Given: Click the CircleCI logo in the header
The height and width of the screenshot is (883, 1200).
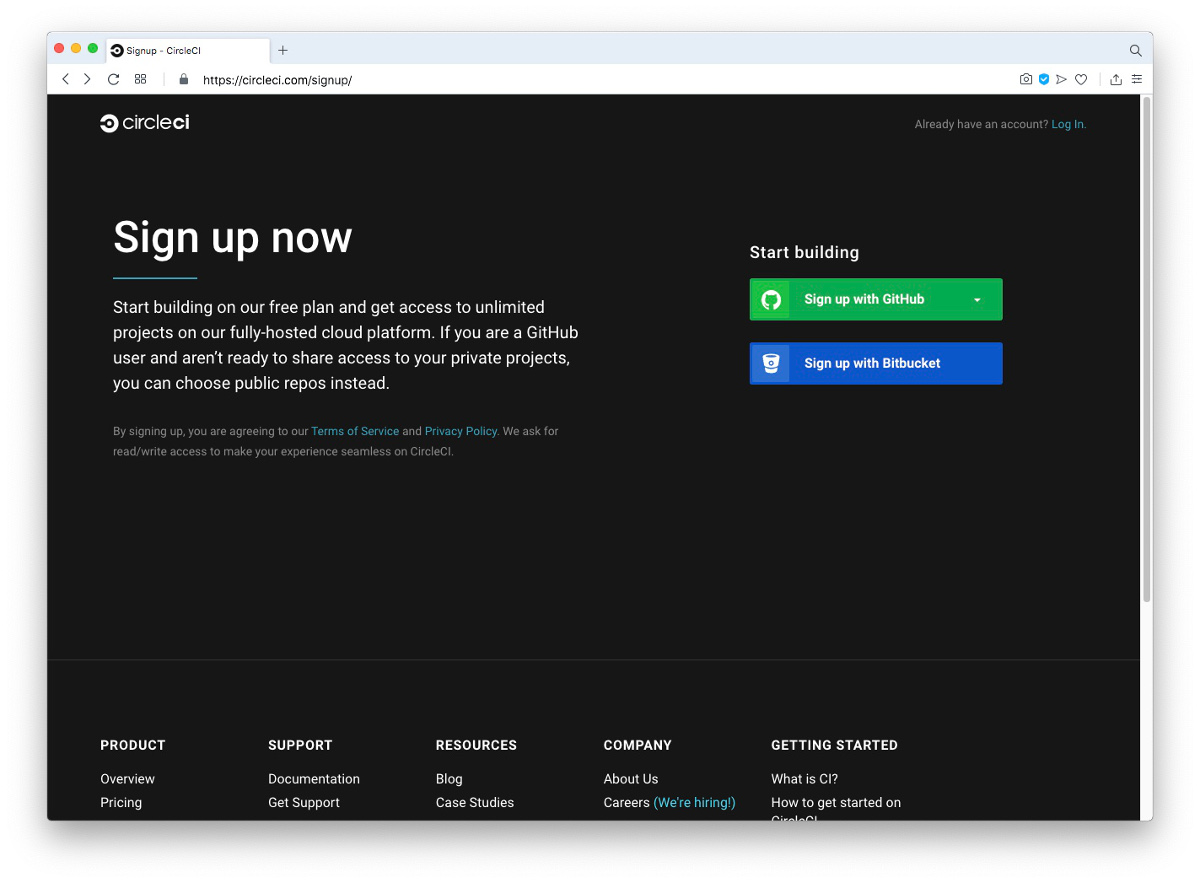Looking at the screenshot, I should tap(145, 123).
